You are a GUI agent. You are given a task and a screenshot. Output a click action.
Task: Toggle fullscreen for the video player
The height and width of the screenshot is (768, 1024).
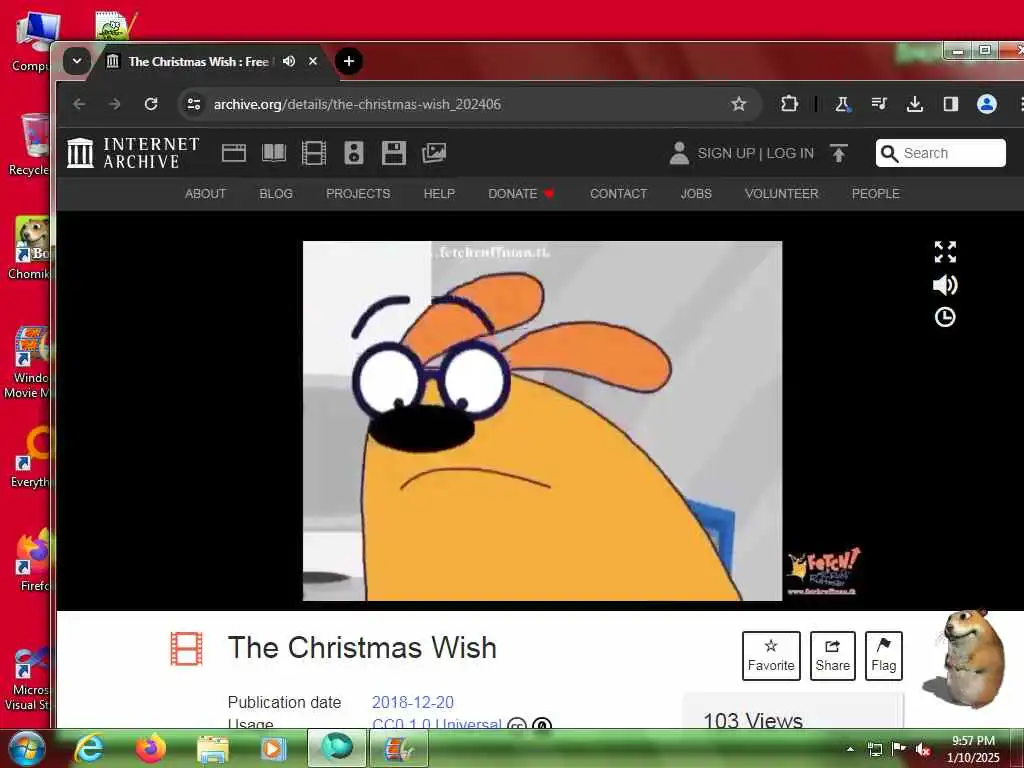945,252
